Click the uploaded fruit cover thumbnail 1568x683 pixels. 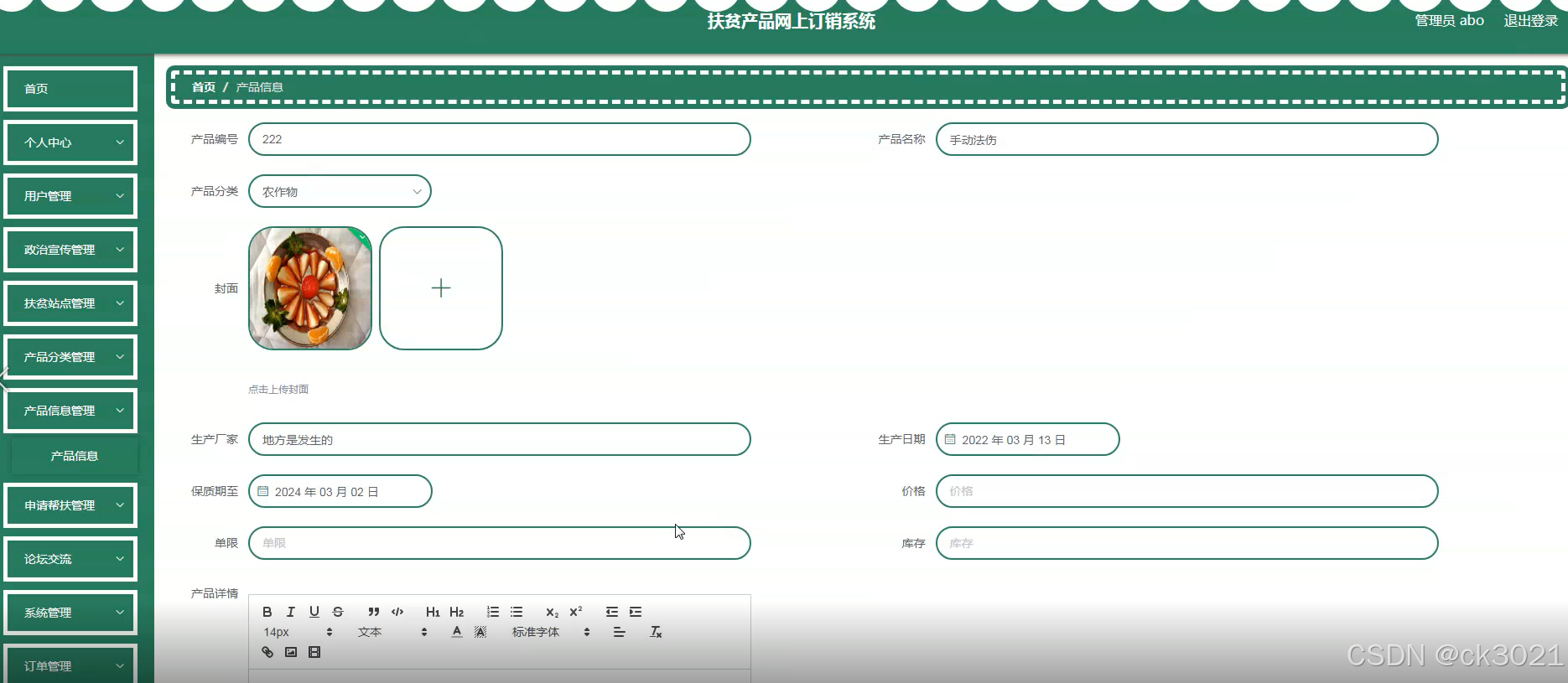pyautogui.click(x=310, y=288)
